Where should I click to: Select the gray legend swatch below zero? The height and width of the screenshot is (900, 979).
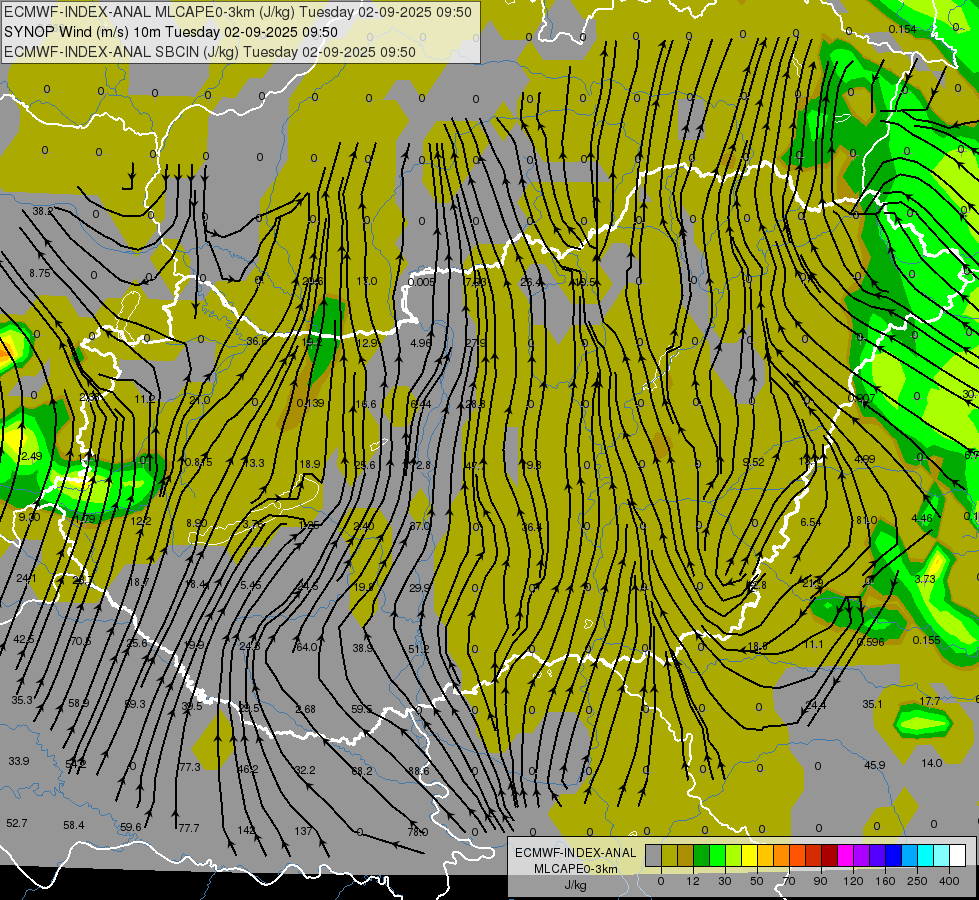tap(653, 856)
